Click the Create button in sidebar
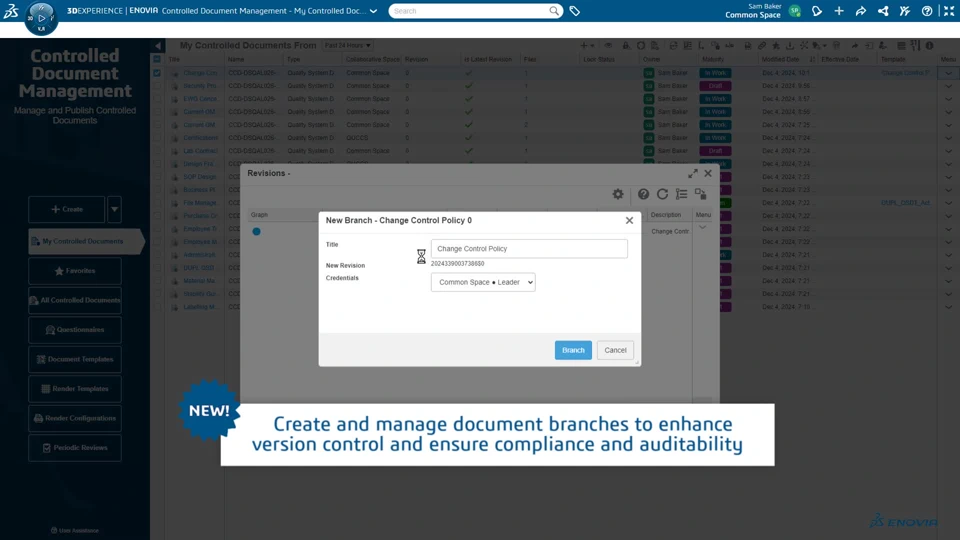This screenshot has width=960, height=540. pos(67,209)
